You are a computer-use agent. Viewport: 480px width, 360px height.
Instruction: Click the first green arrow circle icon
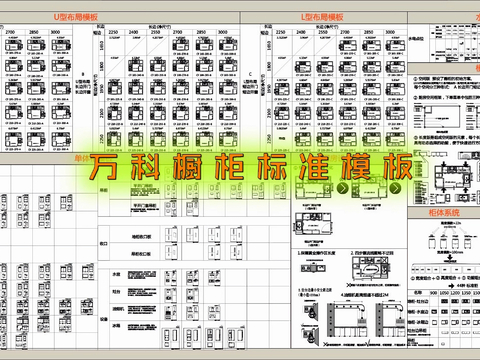pos(342,188)
